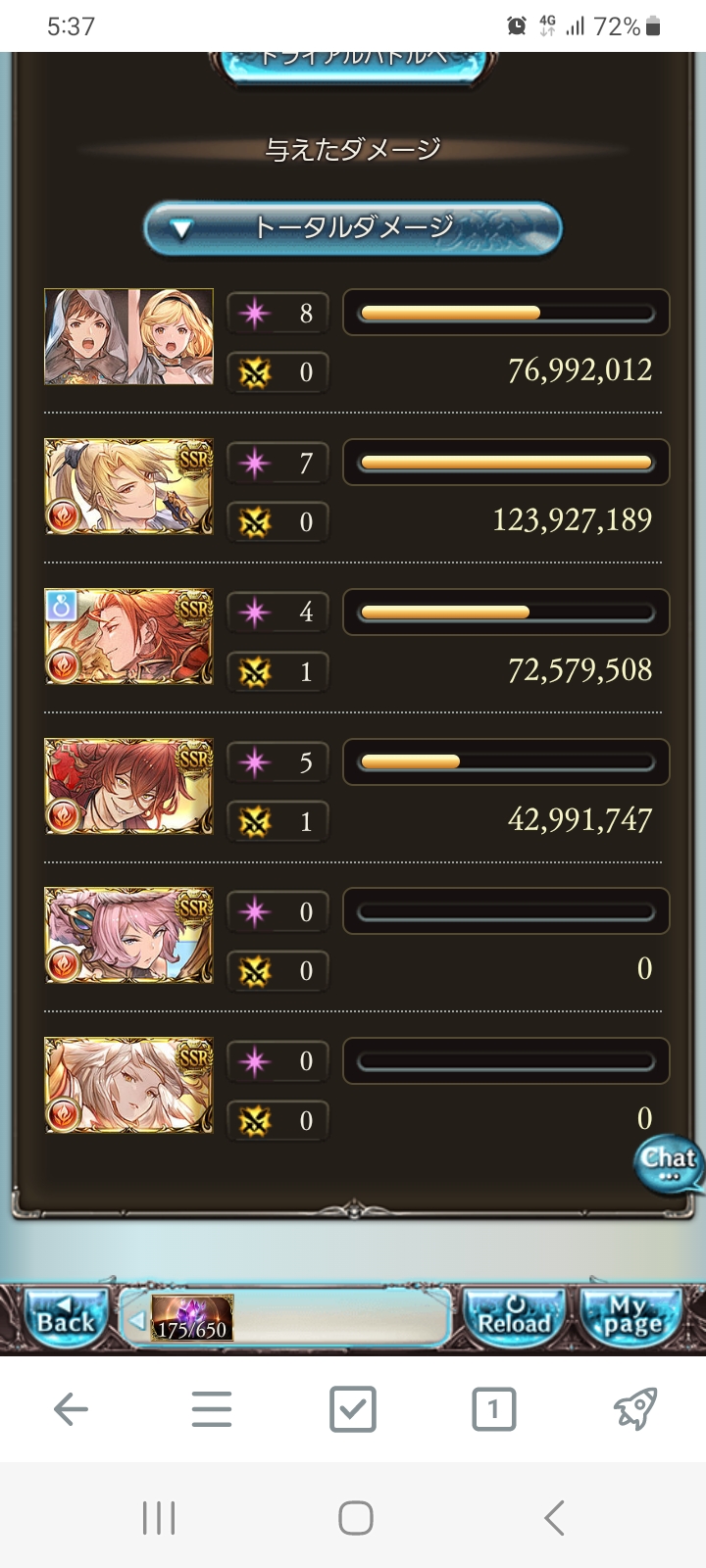Tap the crystal item icon showing 175/650

click(x=192, y=1318)
